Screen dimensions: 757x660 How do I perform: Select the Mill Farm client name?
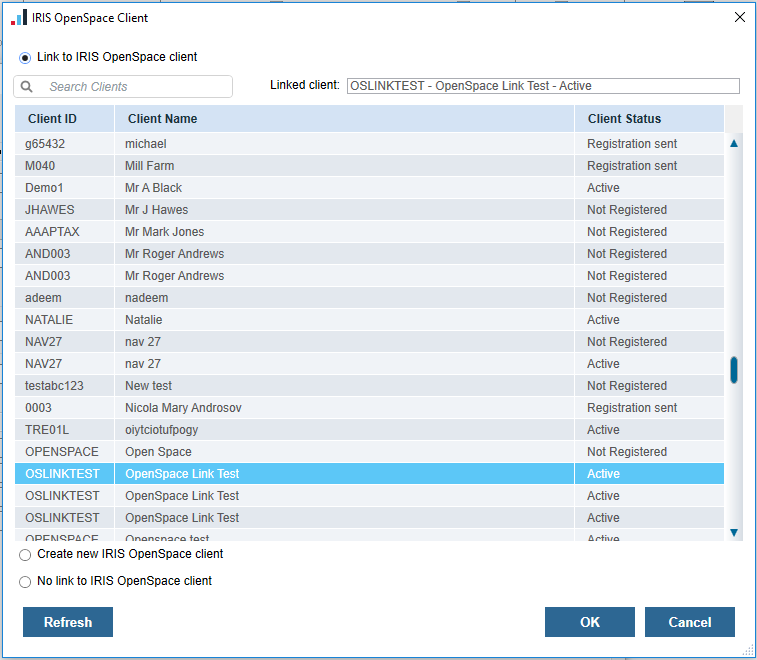150,166
